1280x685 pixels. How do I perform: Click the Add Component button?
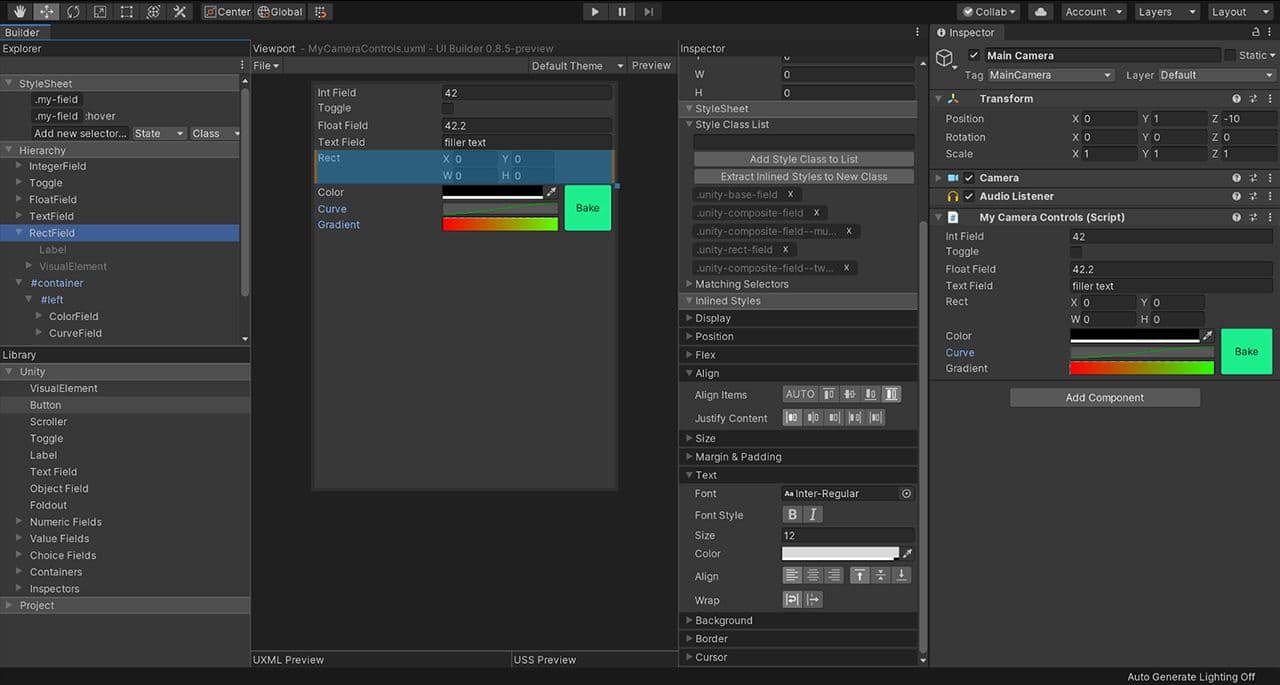(1104, 398)
